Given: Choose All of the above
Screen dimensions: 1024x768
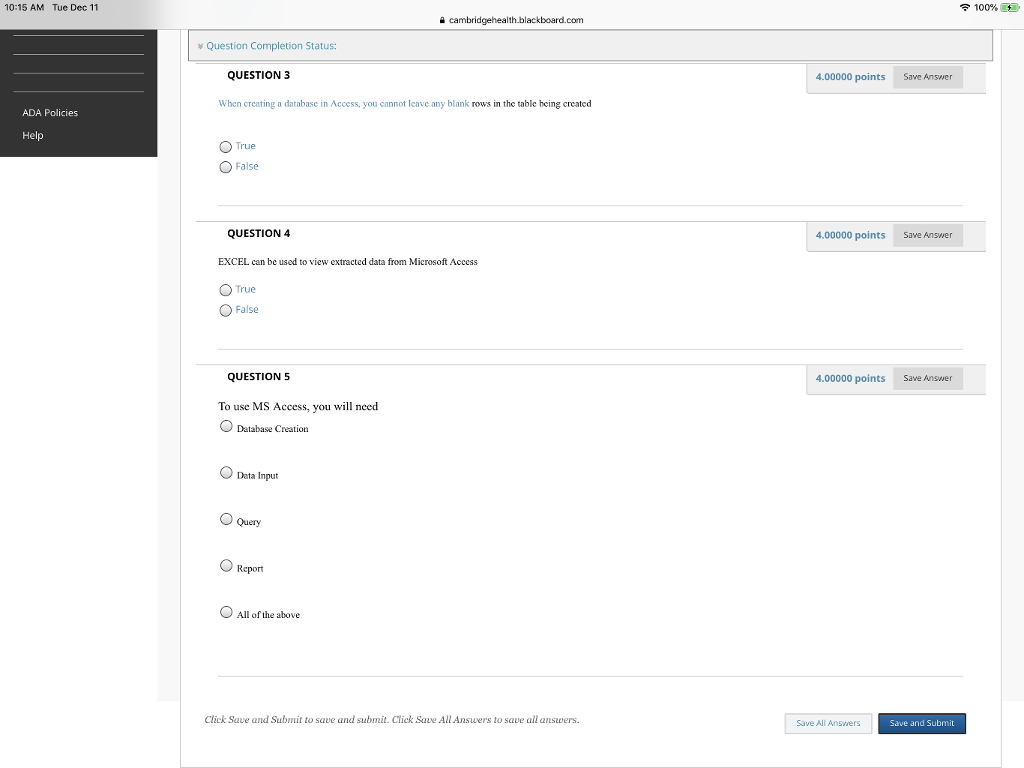Looking at the screenshot, I should (226, 612).
